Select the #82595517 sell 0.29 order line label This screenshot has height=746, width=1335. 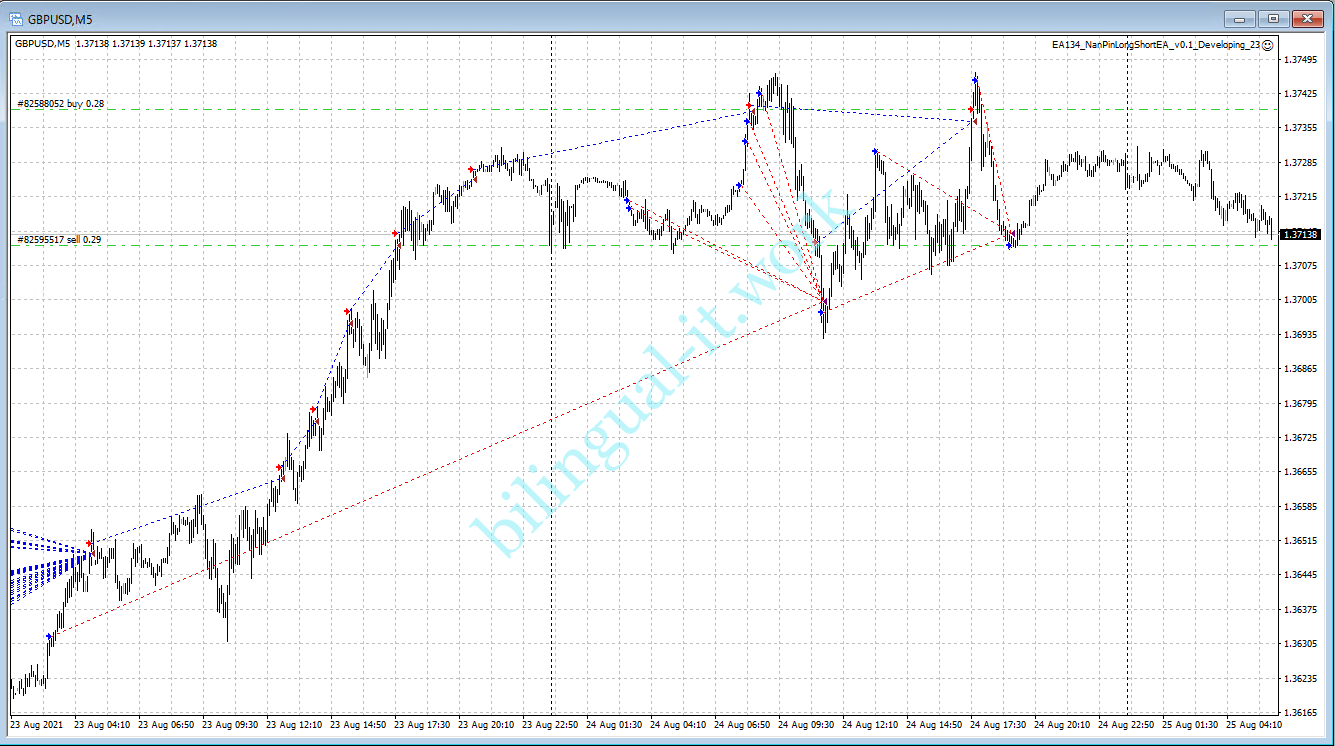pyautogui.click(x=59, y=240)
